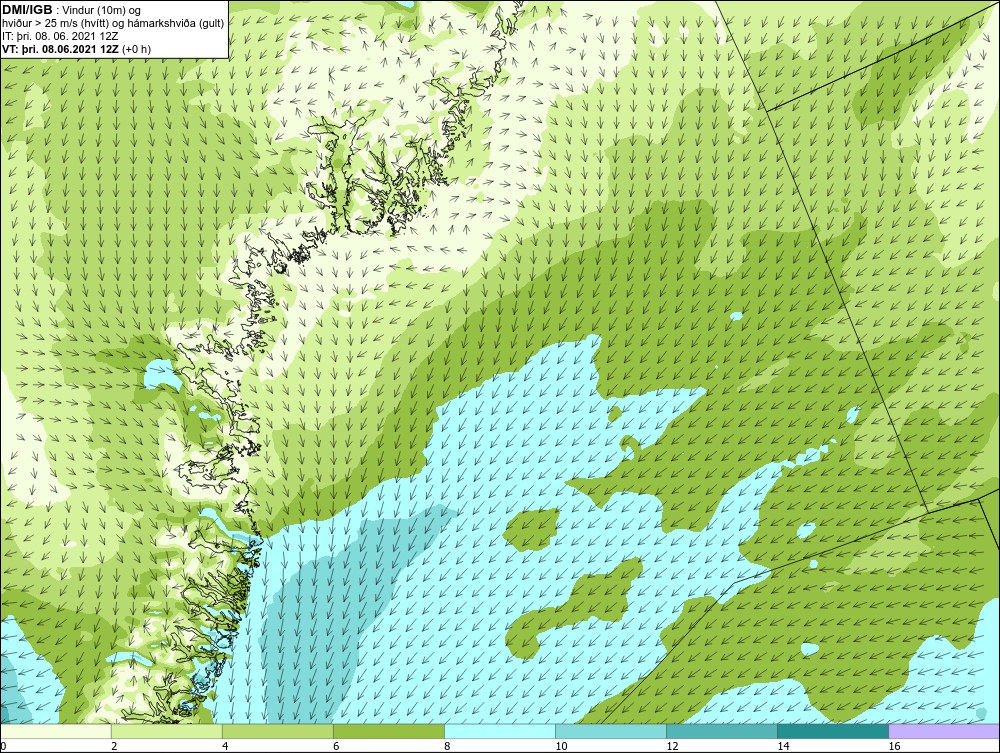Click the 14–16 m/s dark teal legend swatch
Screen dimensions: 1000x753
tap(832, 731)
